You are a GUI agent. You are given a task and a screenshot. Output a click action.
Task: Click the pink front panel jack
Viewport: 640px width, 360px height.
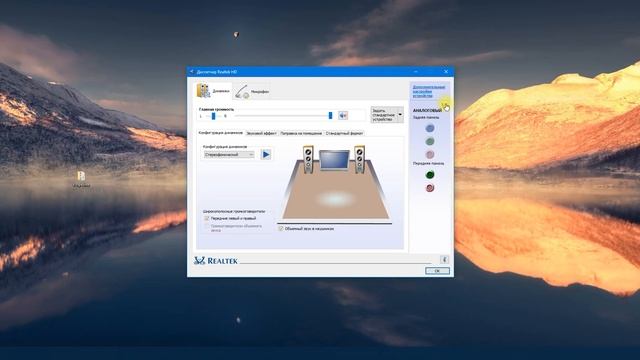tap(430, 188)
